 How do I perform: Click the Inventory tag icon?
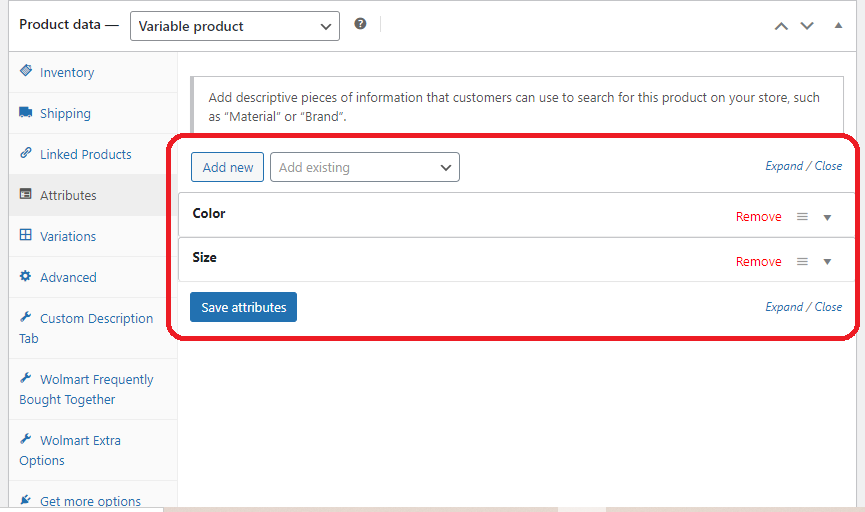tap(26, 72)
